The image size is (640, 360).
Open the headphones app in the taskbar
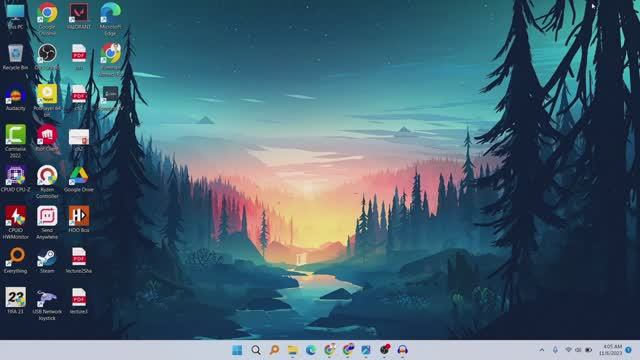(402, 350)
